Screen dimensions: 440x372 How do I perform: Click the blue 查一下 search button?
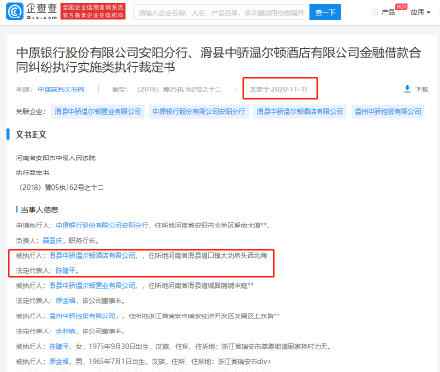325,12
